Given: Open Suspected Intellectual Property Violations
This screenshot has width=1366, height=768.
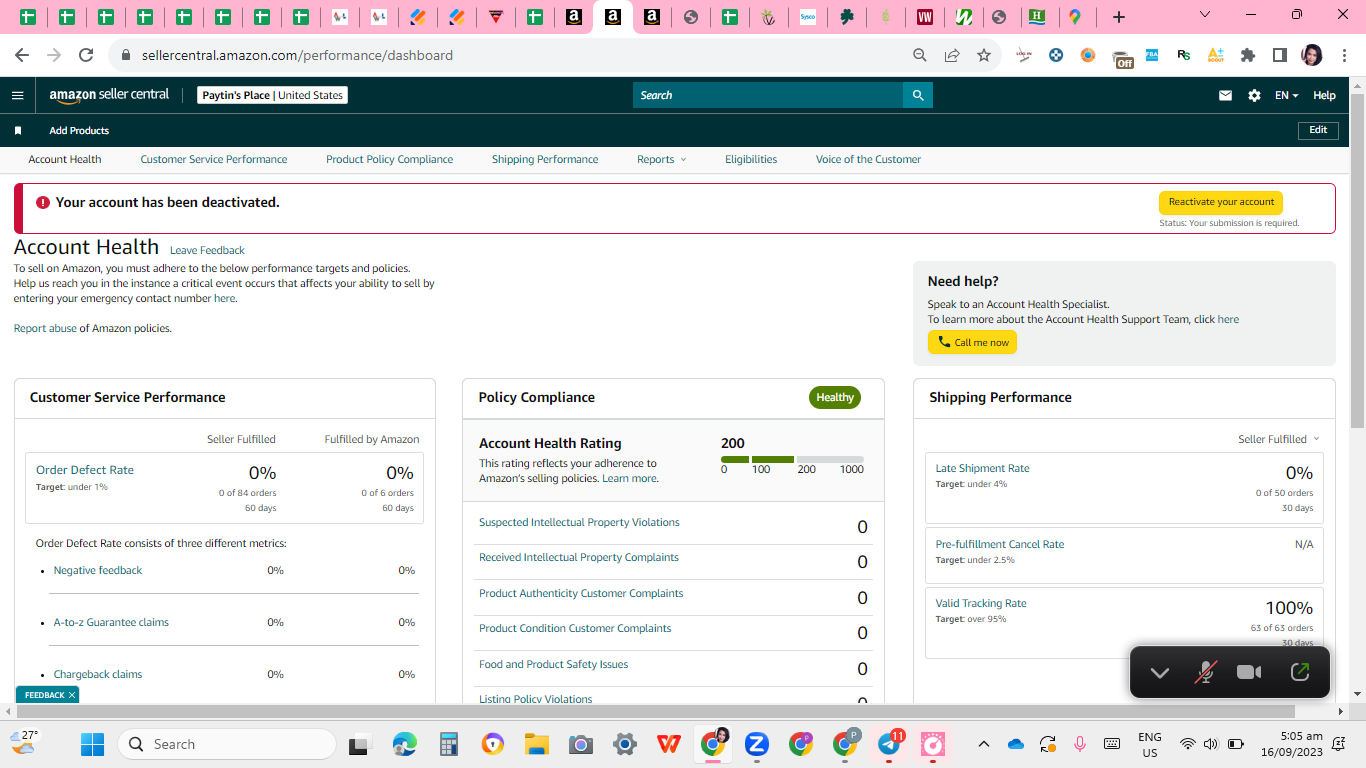Looking at the screenshot, I should pyautogui.click(x=579, y=522).
